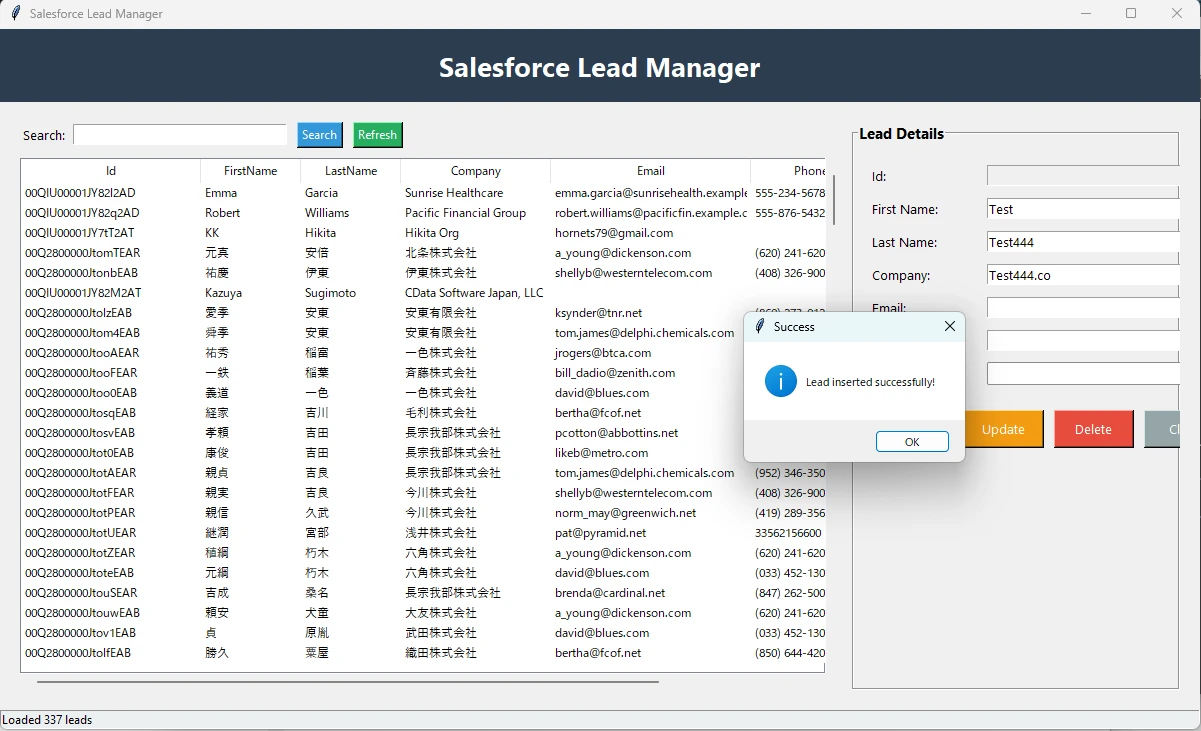
Task: Close the Success dialog with X
Action: pos(949,326)
